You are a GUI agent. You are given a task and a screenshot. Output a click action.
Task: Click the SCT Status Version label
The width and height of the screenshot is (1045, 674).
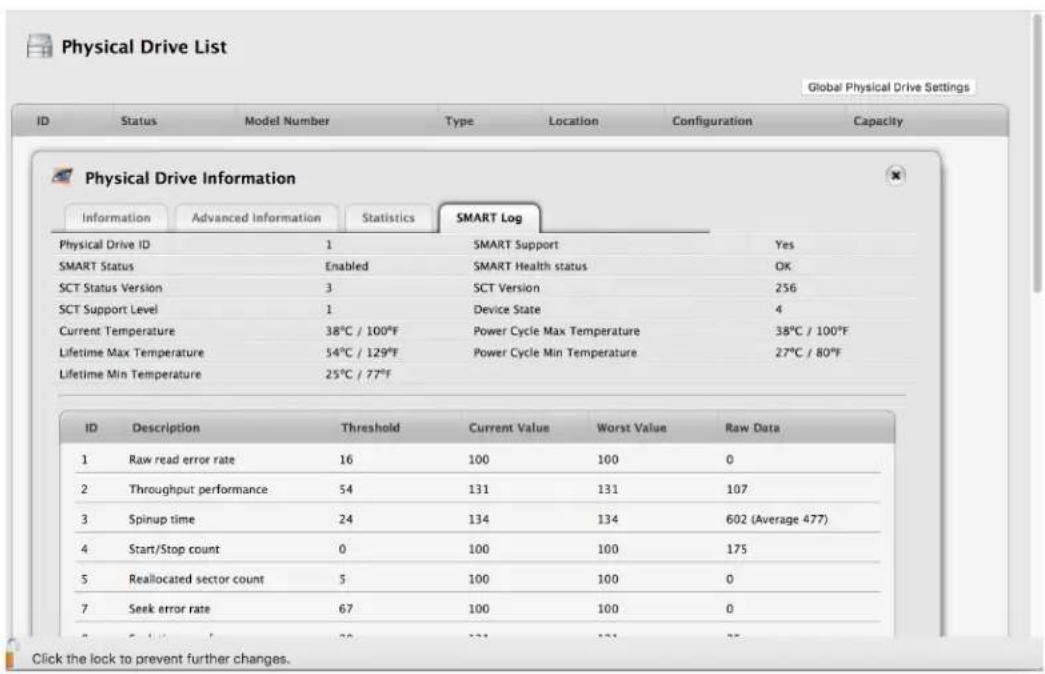(x=111, y=288)
